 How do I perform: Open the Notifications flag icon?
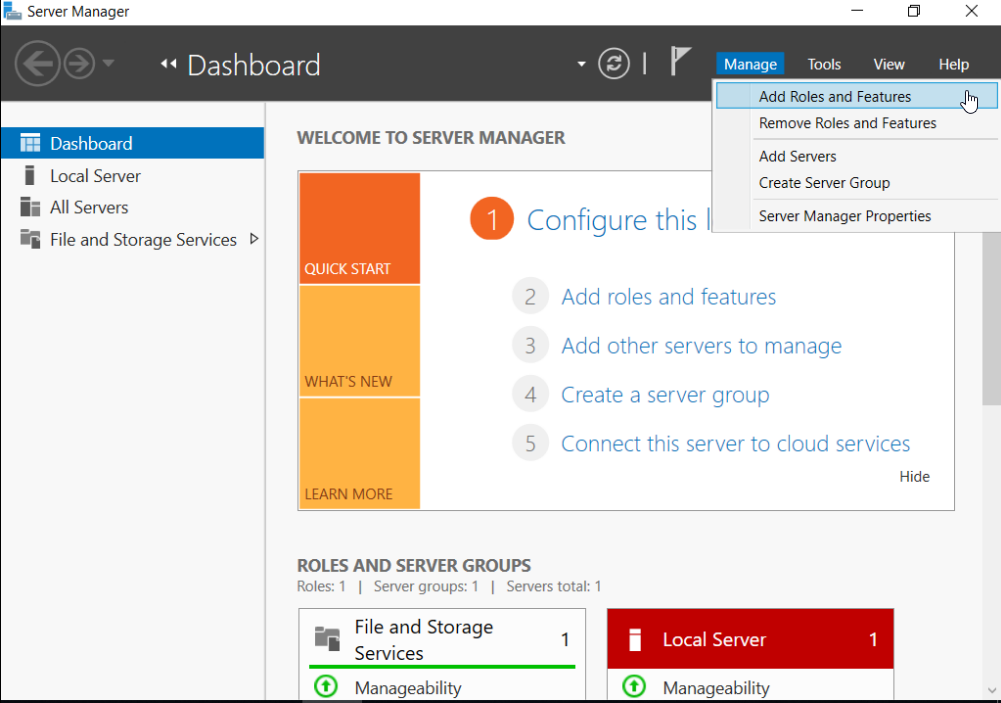click(679, 62)
